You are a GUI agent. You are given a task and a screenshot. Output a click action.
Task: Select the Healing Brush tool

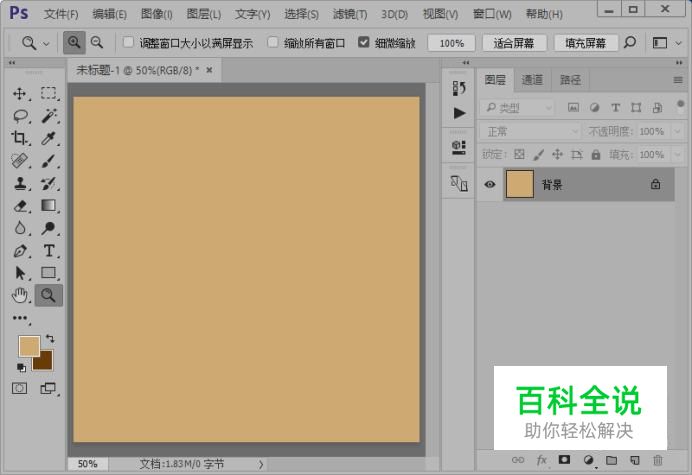point(19,161)
